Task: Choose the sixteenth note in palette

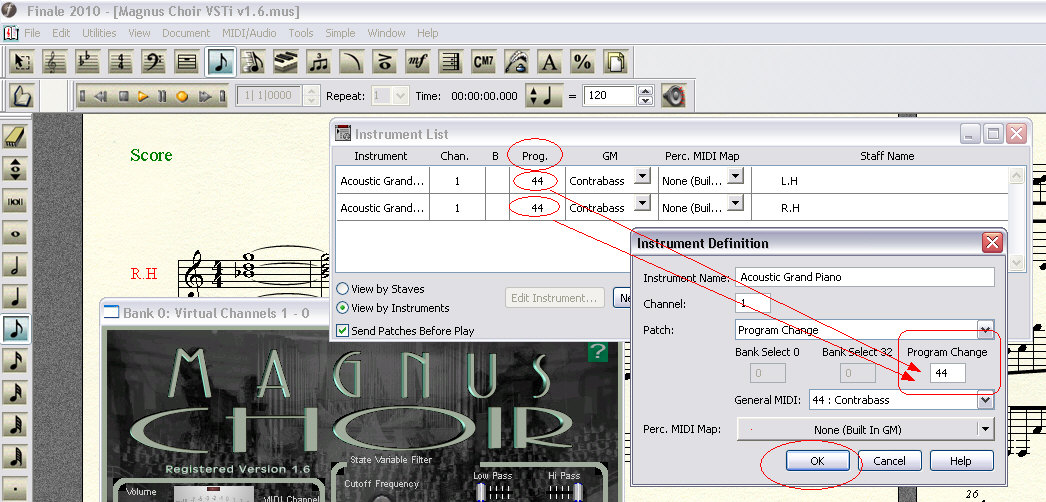Action: click(15, 361)
